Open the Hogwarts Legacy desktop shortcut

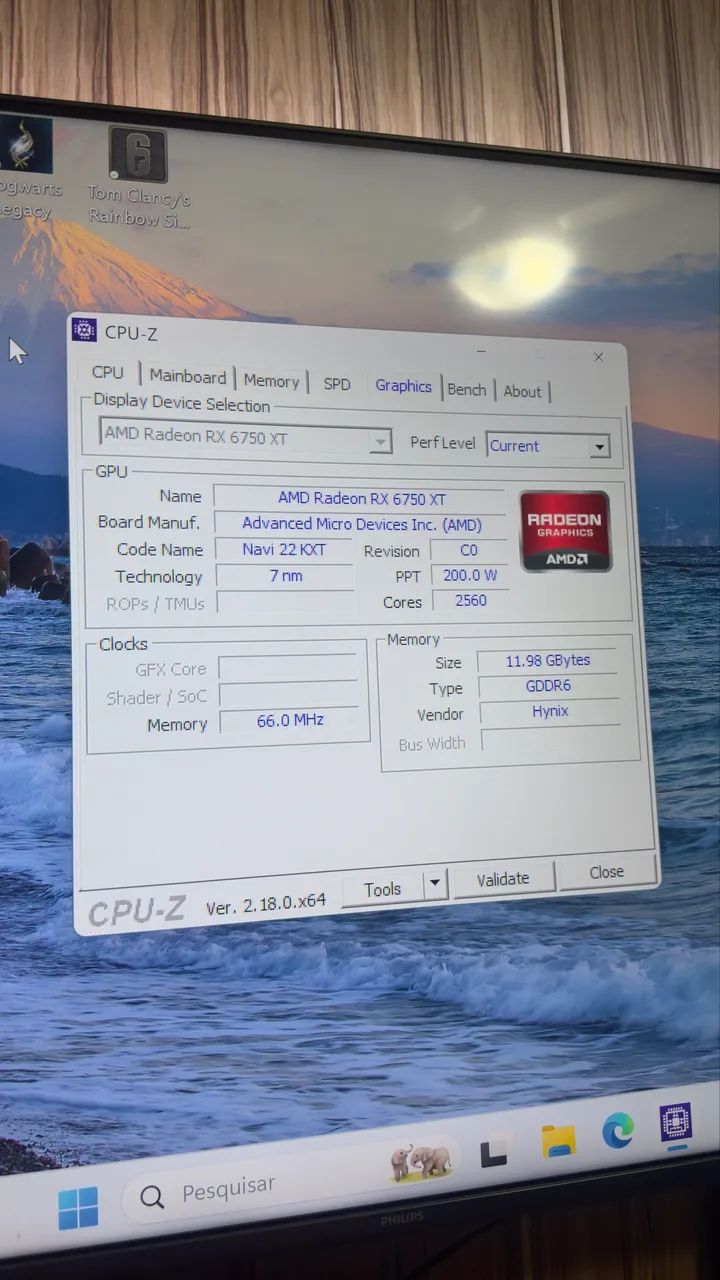click(x=25, y=166)
